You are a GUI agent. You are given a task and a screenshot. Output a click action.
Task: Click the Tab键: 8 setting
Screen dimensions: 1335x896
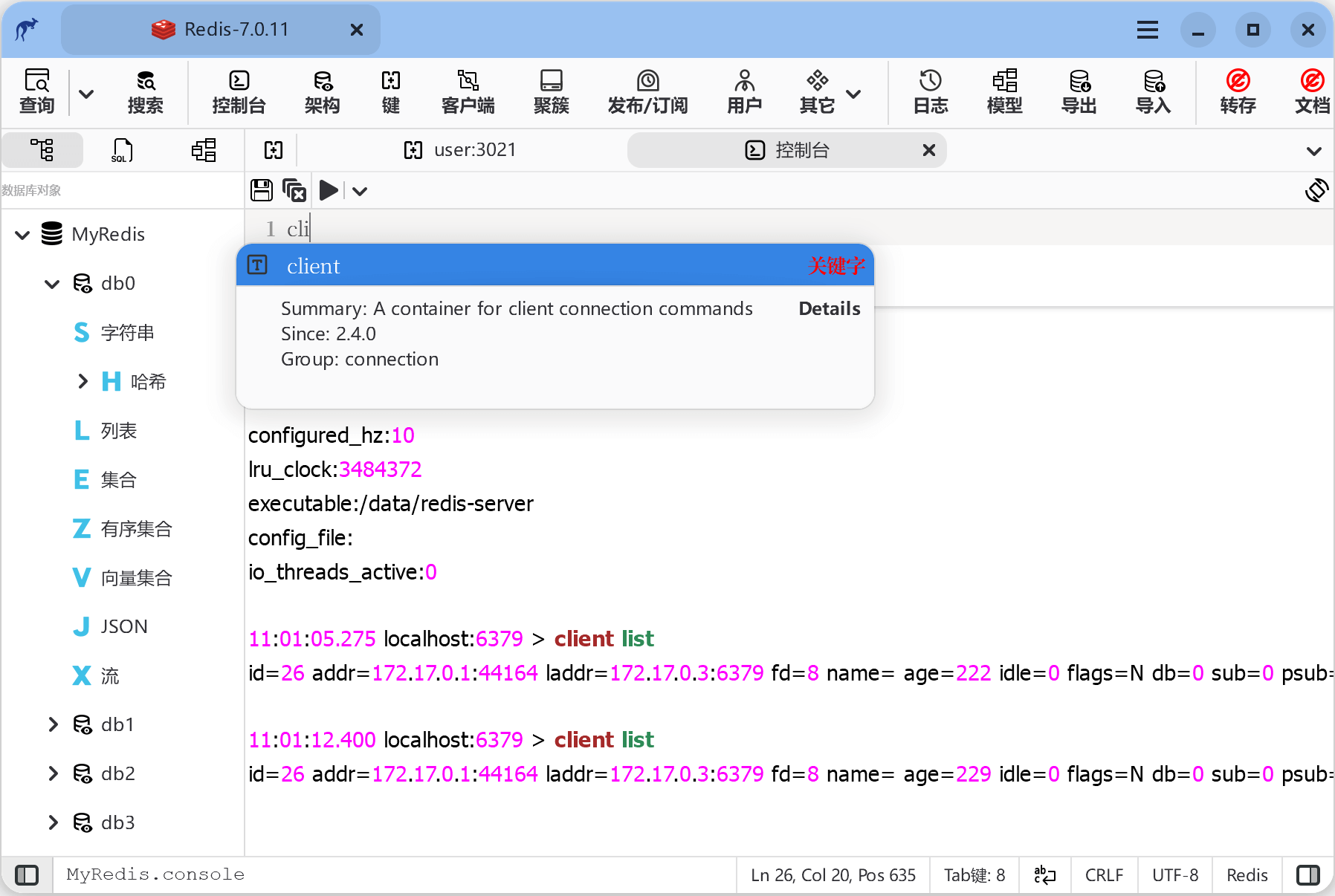974,875
